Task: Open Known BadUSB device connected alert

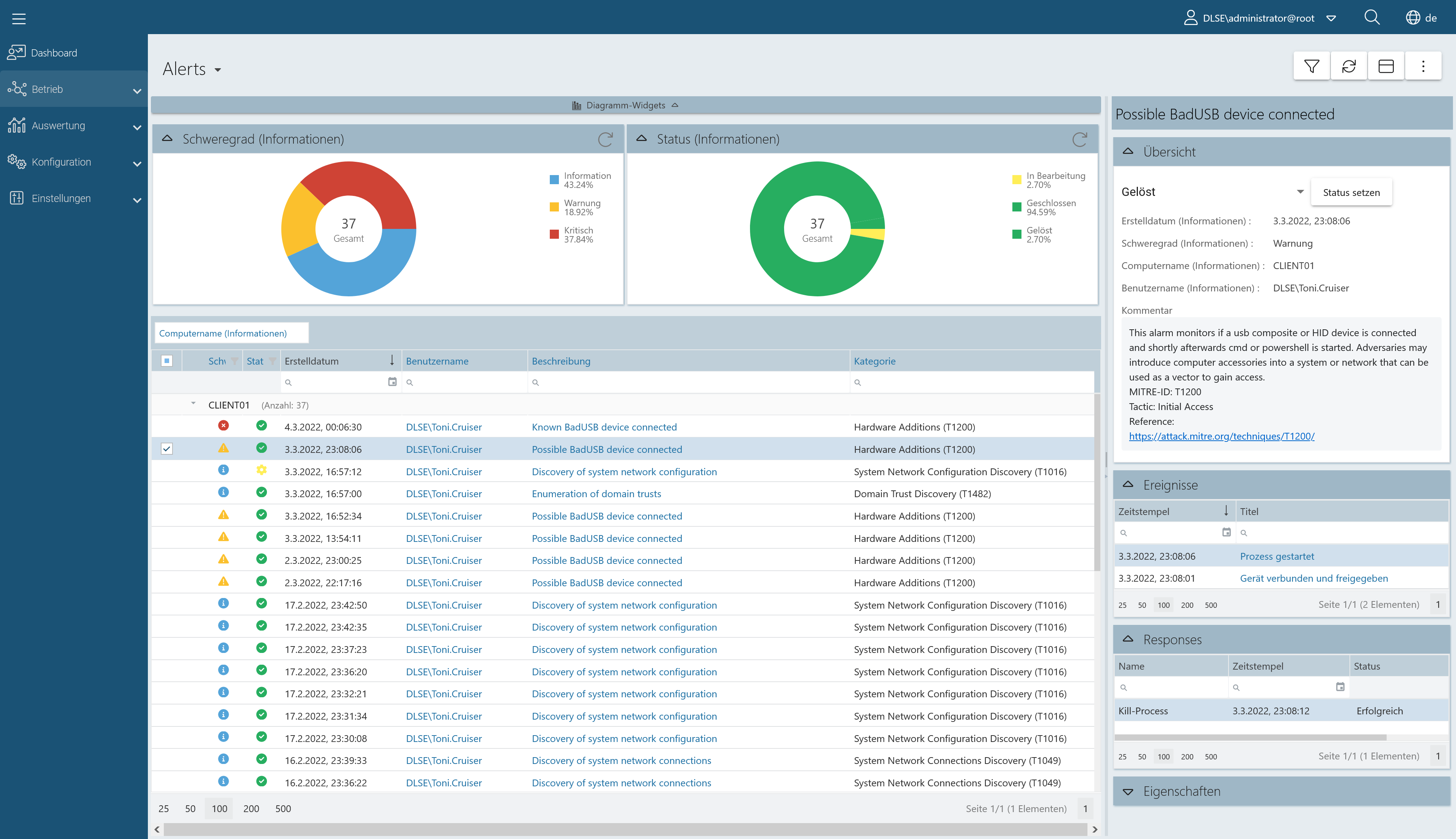Action: [x=604, y=427]
